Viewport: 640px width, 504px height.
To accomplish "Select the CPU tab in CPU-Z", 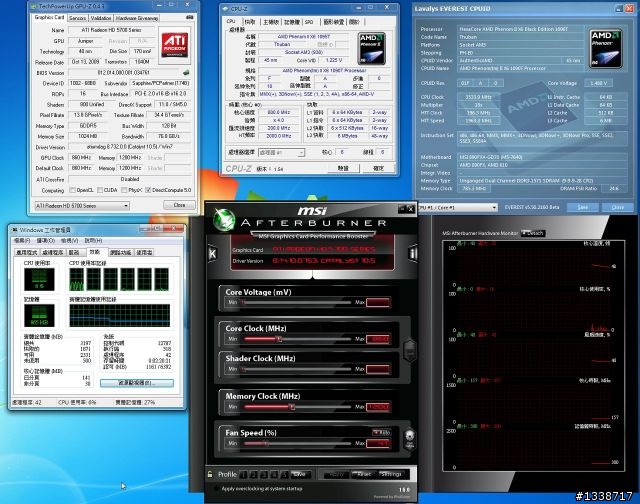I will click(x=231, y=21).
